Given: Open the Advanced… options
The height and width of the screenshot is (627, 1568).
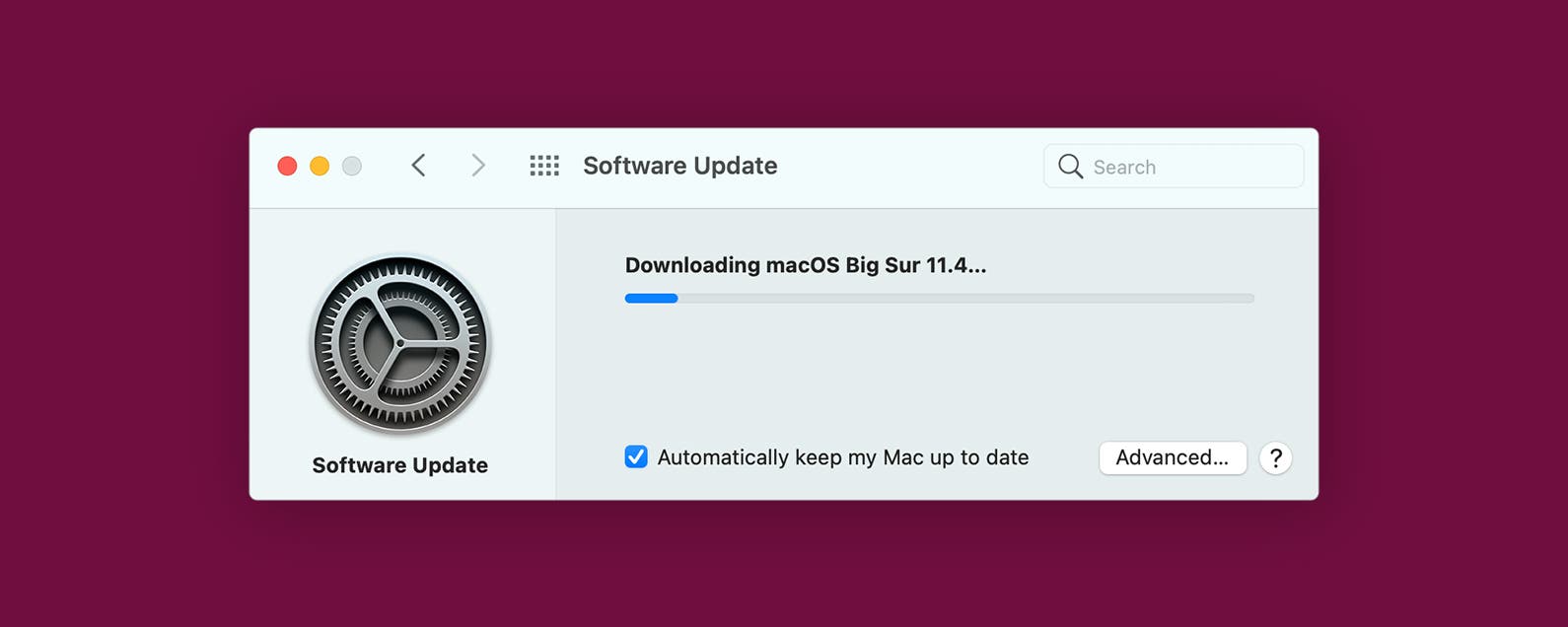Looking at the screenshot, I should coord(1173,457).
